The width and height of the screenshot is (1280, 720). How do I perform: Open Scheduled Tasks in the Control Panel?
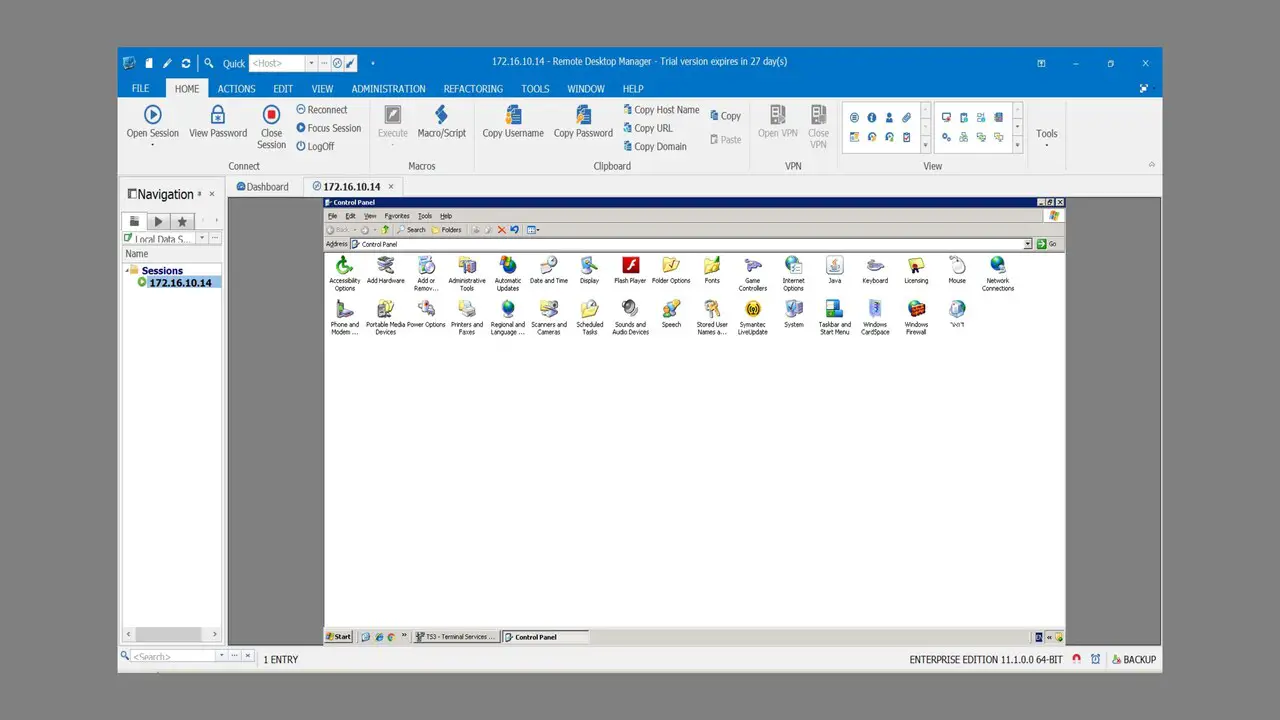pos(590,317)
